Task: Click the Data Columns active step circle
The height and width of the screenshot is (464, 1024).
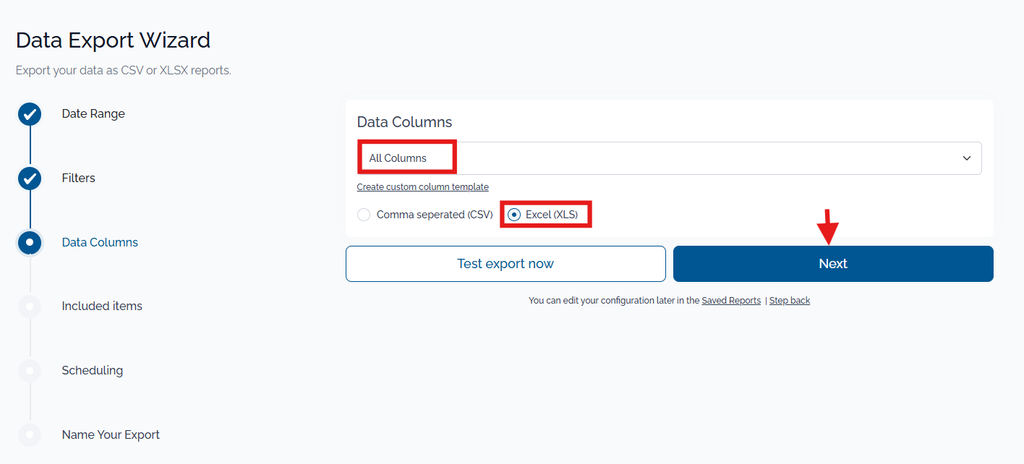Action: click(29, 242)
